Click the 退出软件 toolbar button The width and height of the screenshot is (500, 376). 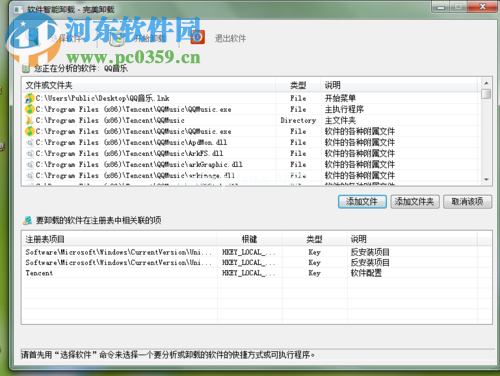[x=218, y=38]
